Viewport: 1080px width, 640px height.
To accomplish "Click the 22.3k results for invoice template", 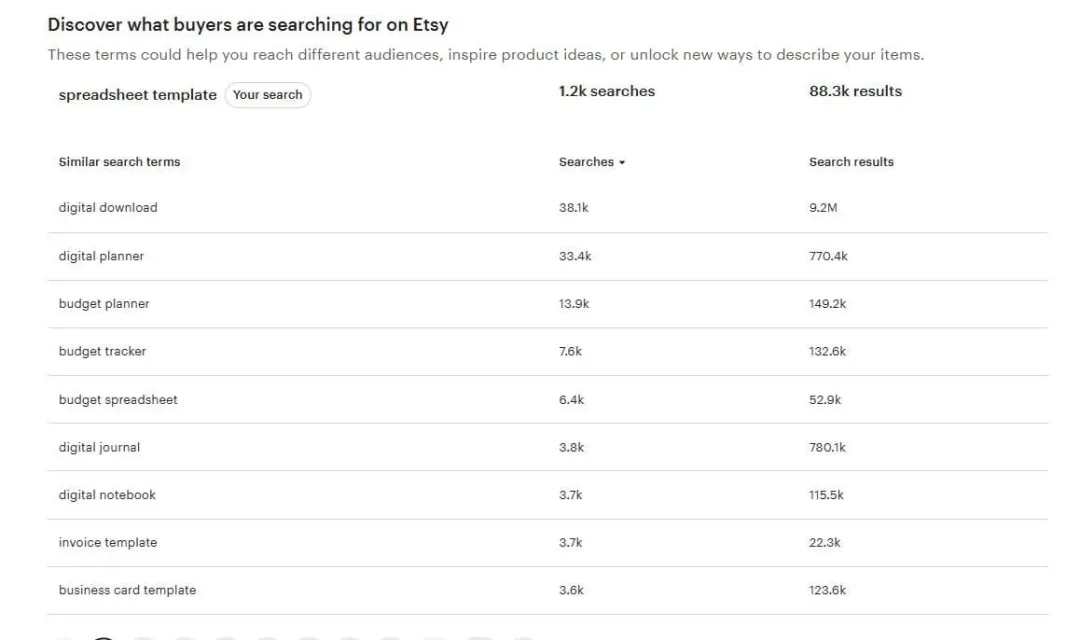I will pos(824,542).
